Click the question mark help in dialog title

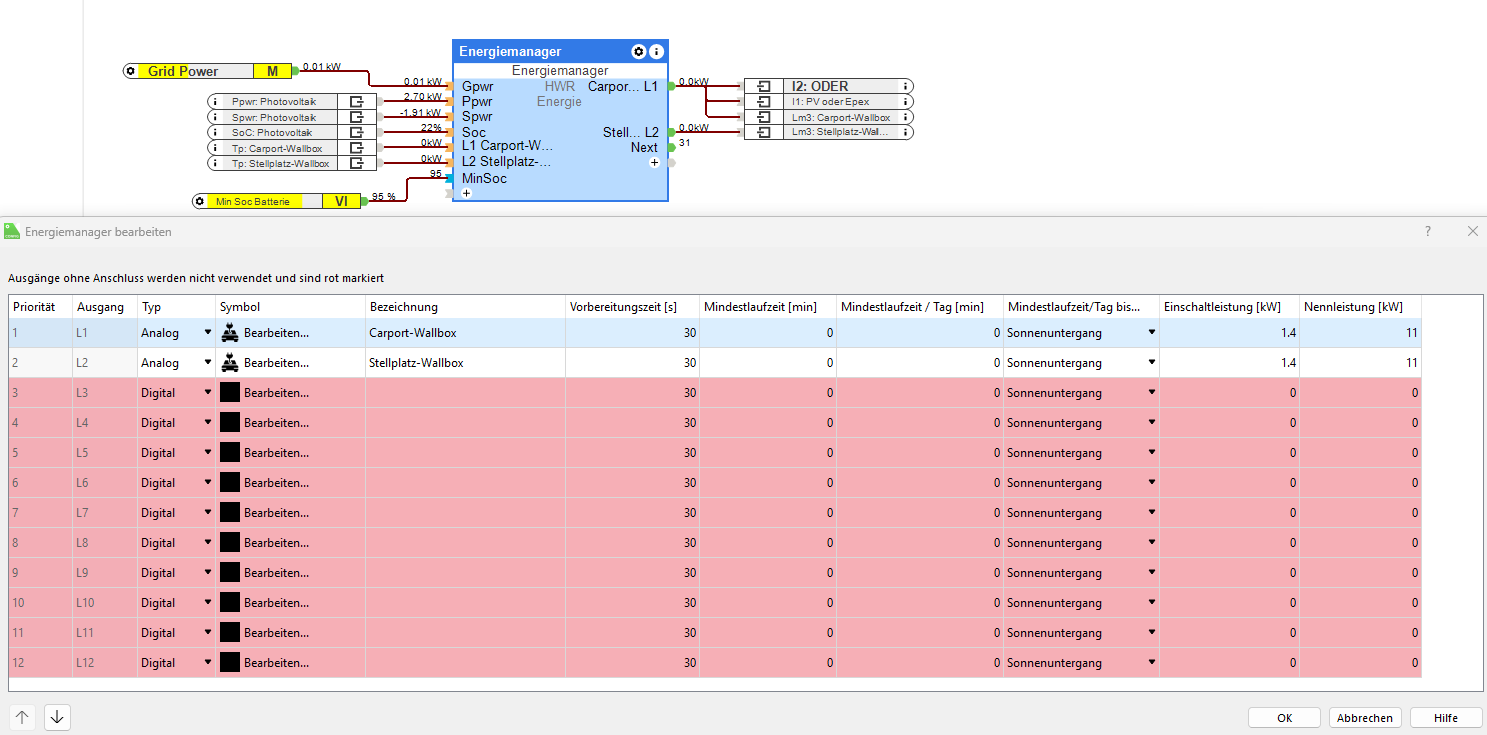pos(1427,231)
